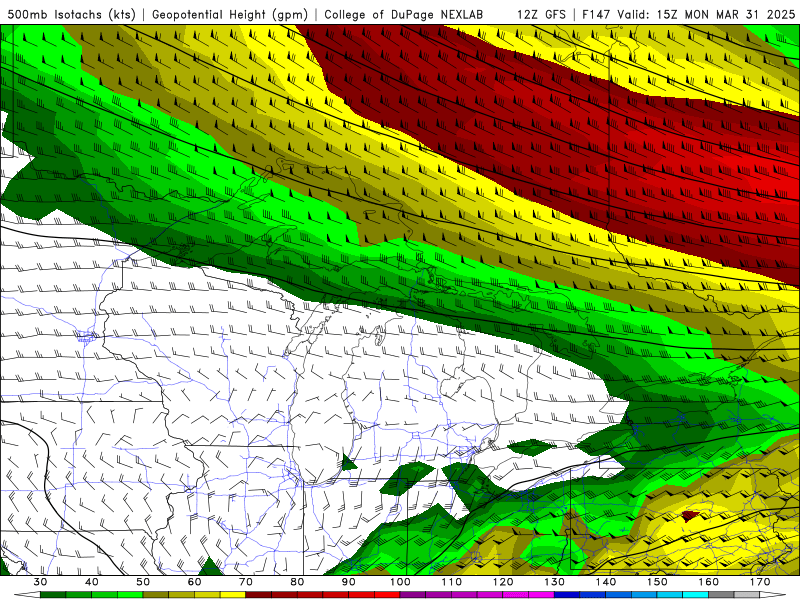The width and height of the screenshot is (800, 600).
Task: Click the legend value 60
Action: [194, 582]
